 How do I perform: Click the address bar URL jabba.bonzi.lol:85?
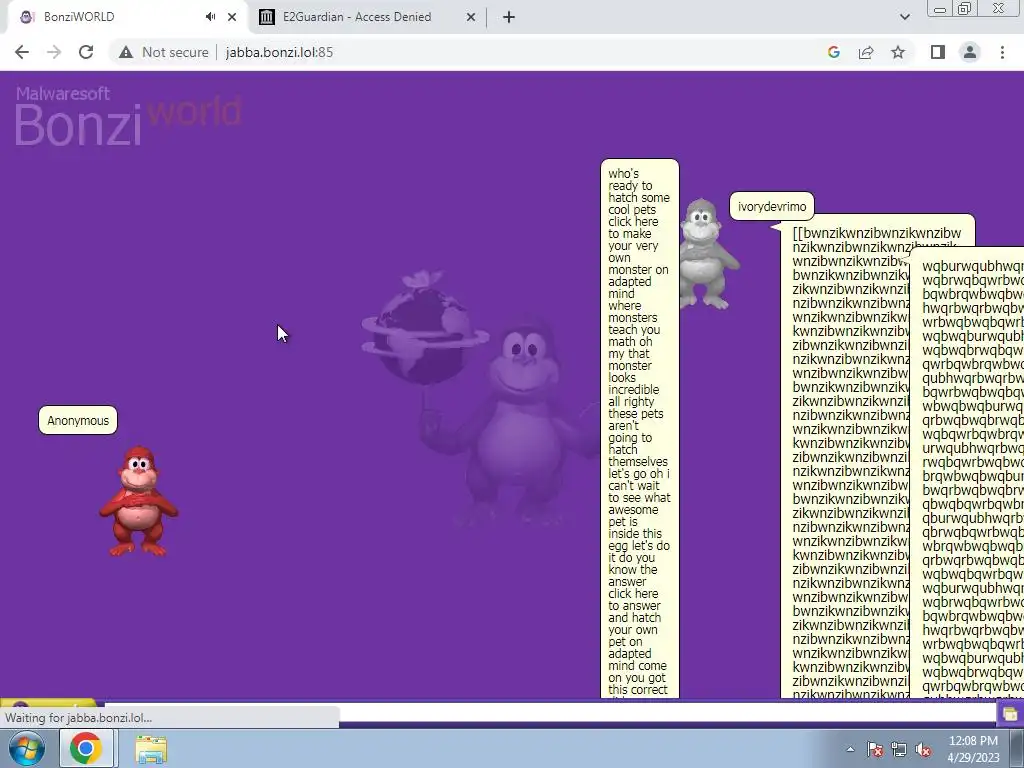(280, 52)
